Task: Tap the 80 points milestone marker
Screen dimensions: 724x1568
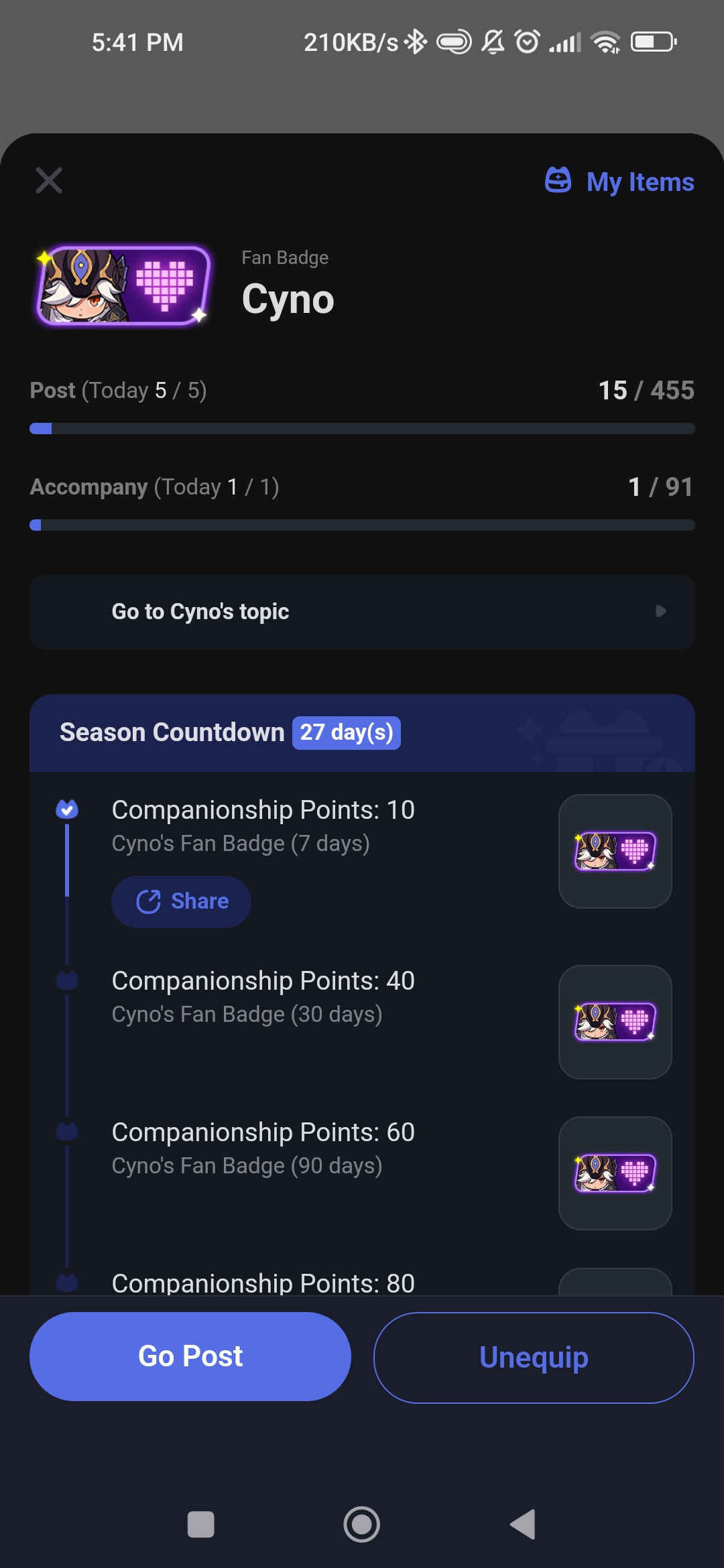Action: click(67, 1283)
